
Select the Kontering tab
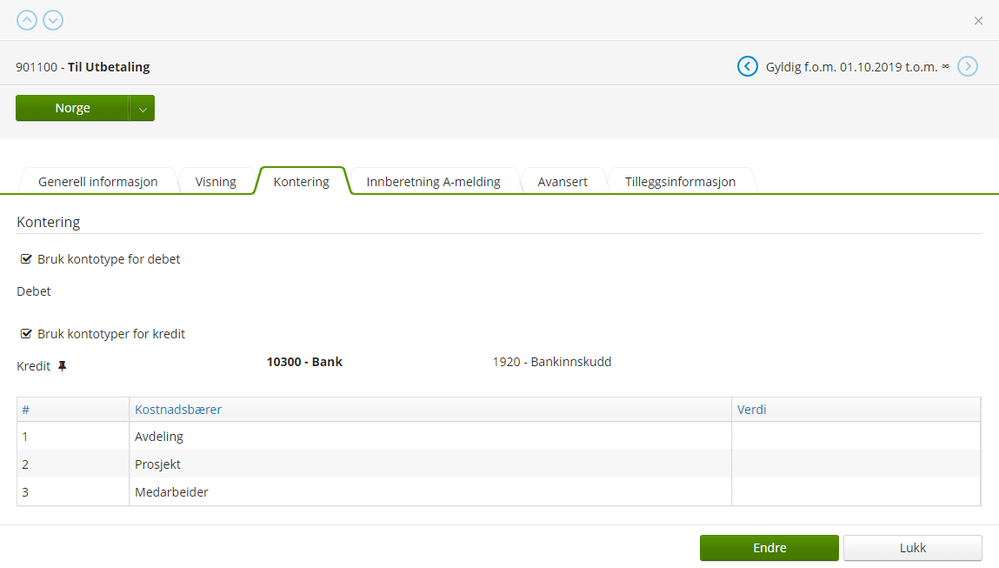click(301, 181)
